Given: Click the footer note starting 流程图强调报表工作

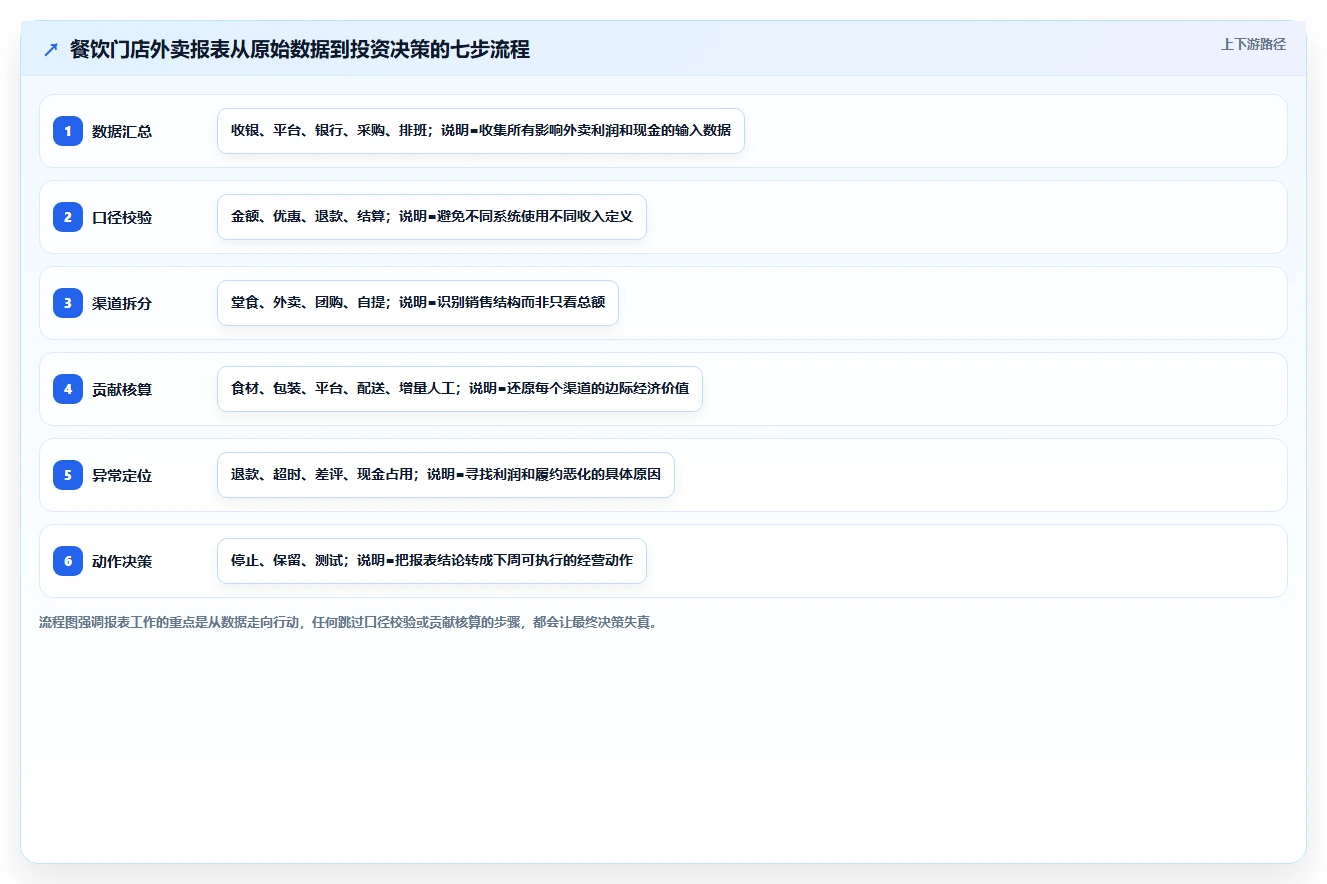Looking at the screenshot, I should point(348,622).
